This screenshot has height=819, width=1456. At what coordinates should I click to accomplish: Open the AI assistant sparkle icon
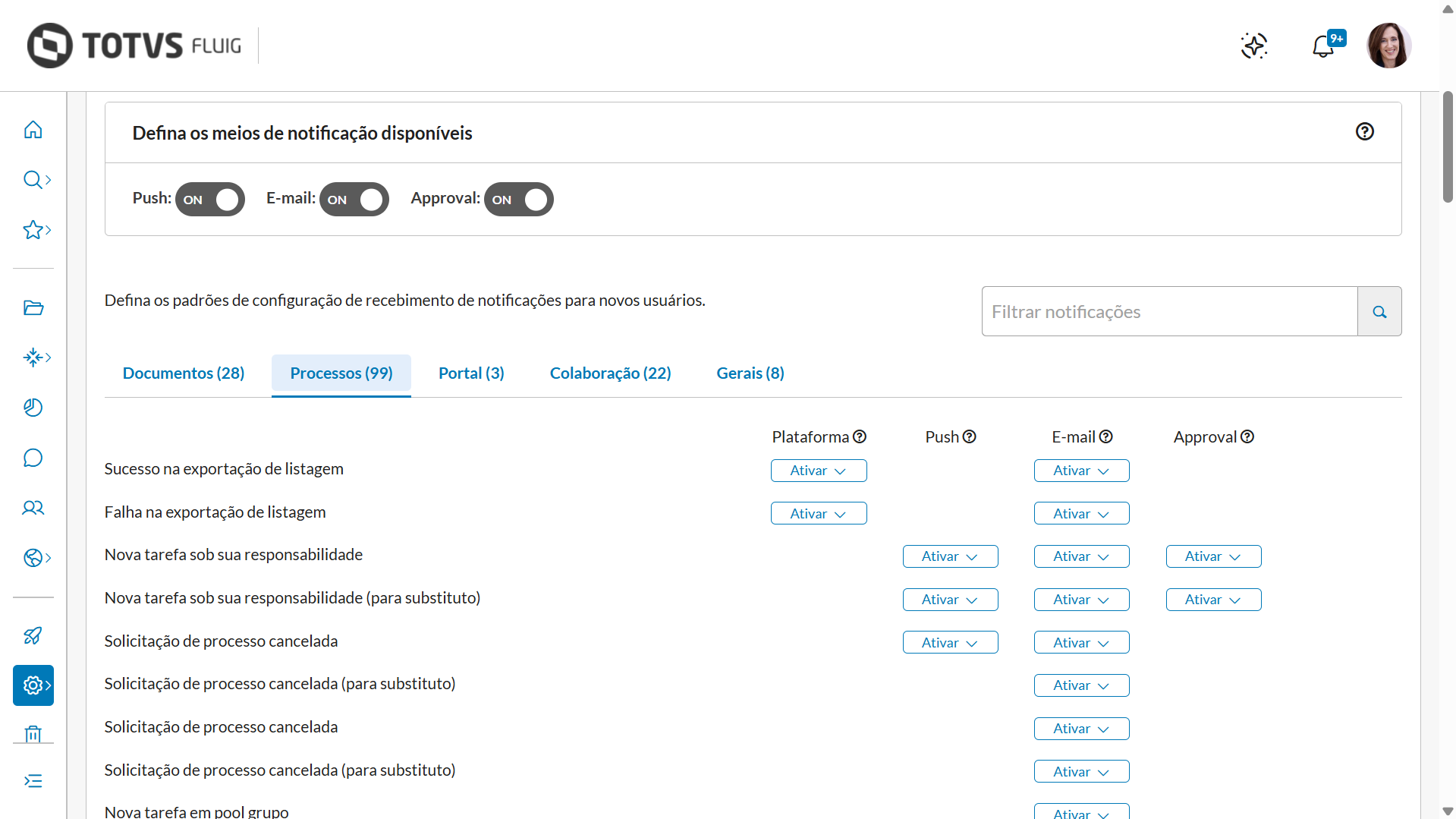point(1254,46)
